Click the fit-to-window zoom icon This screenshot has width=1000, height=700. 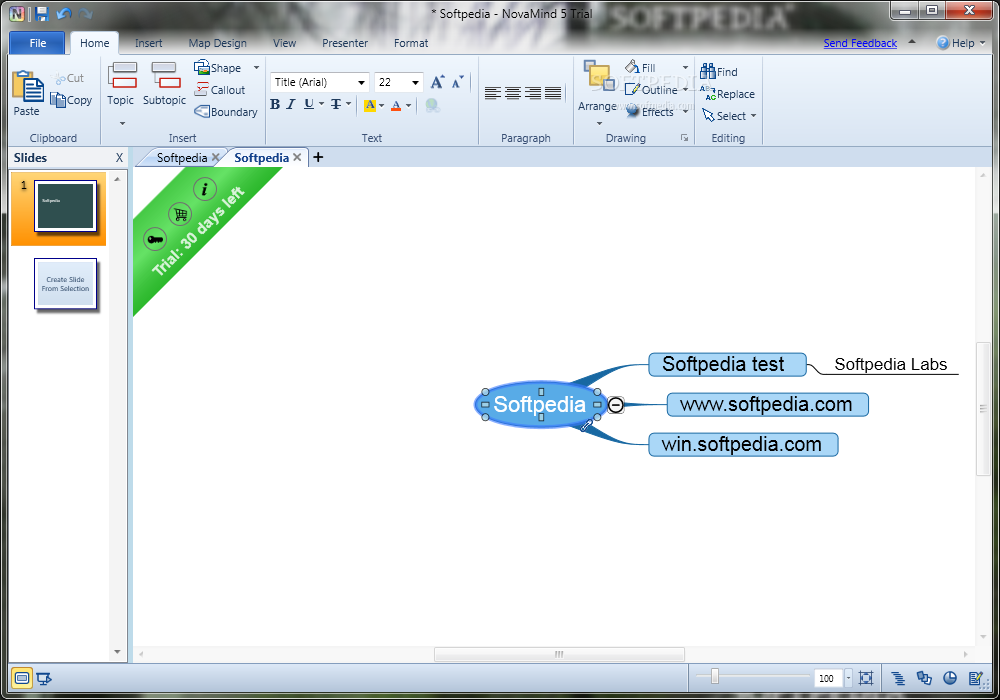click(865, 678)
